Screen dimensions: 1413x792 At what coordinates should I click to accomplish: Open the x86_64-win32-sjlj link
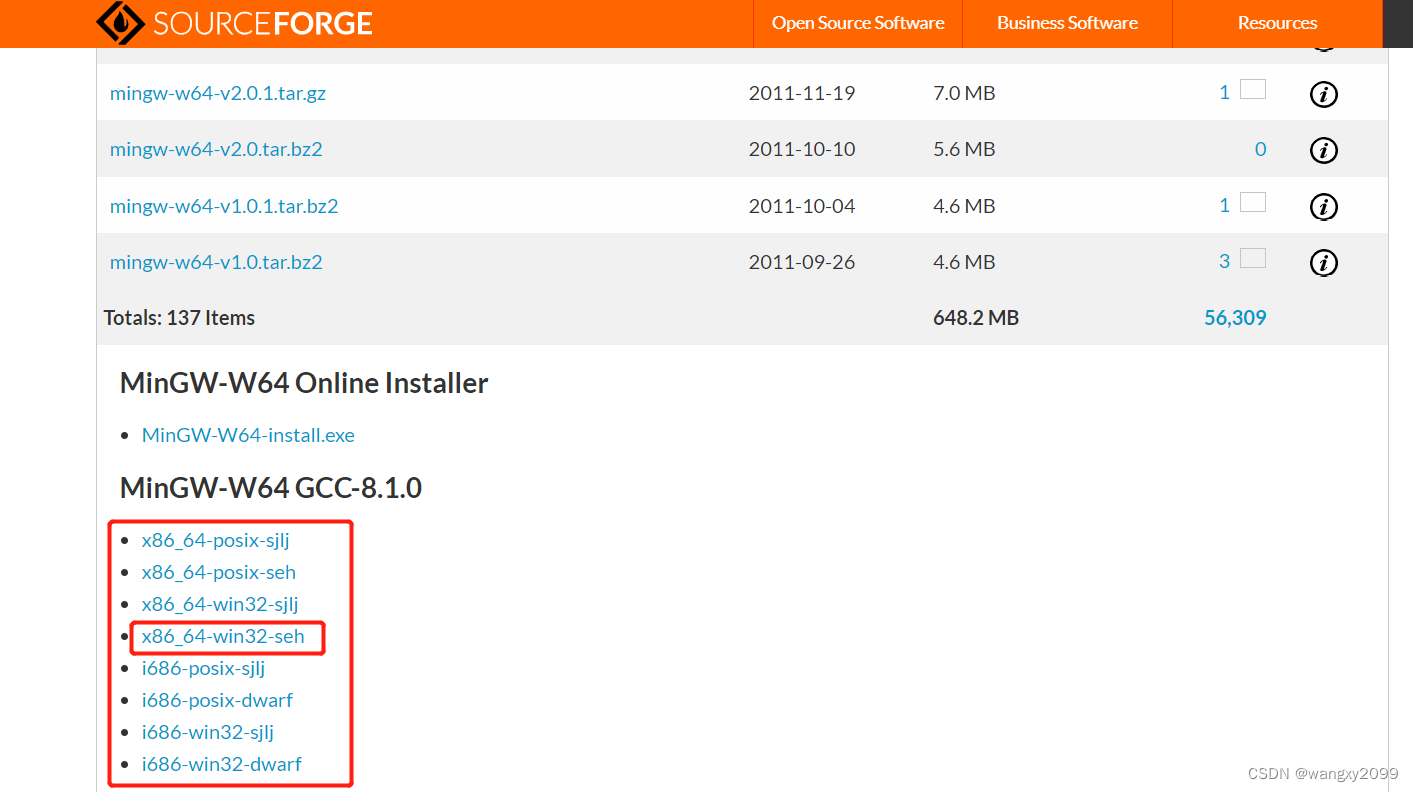[x=220, y=604]
